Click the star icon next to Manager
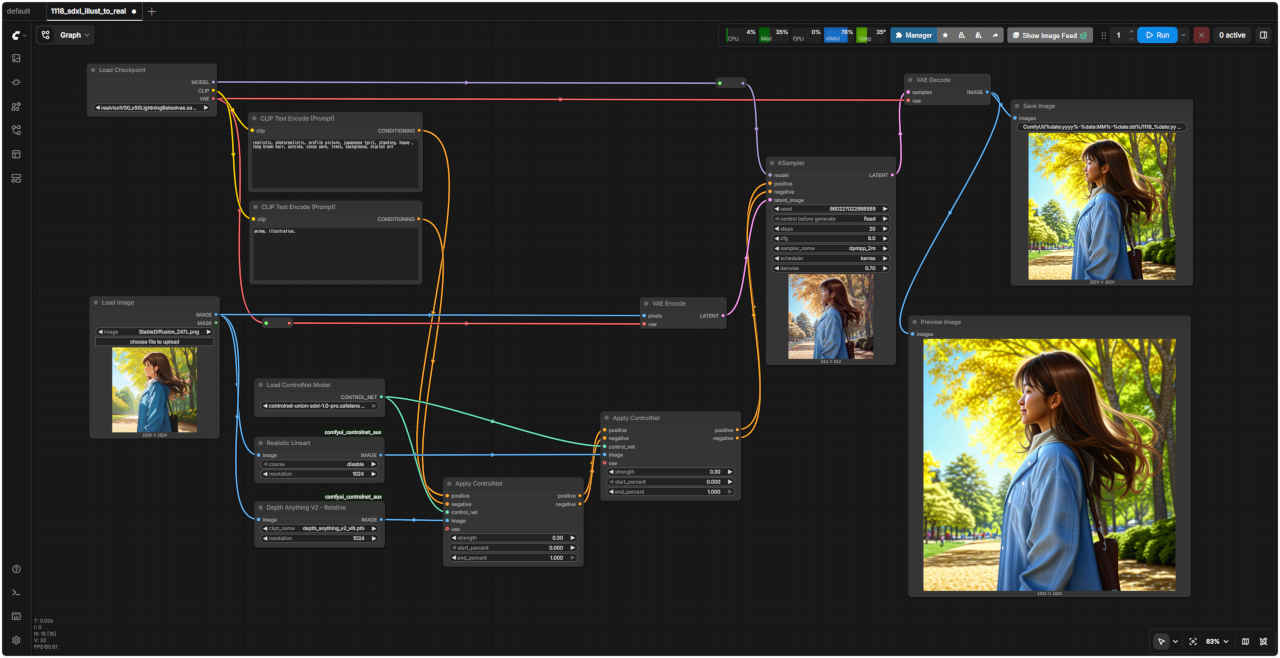Screen dimensions: 1280x658 click(947, 35)
